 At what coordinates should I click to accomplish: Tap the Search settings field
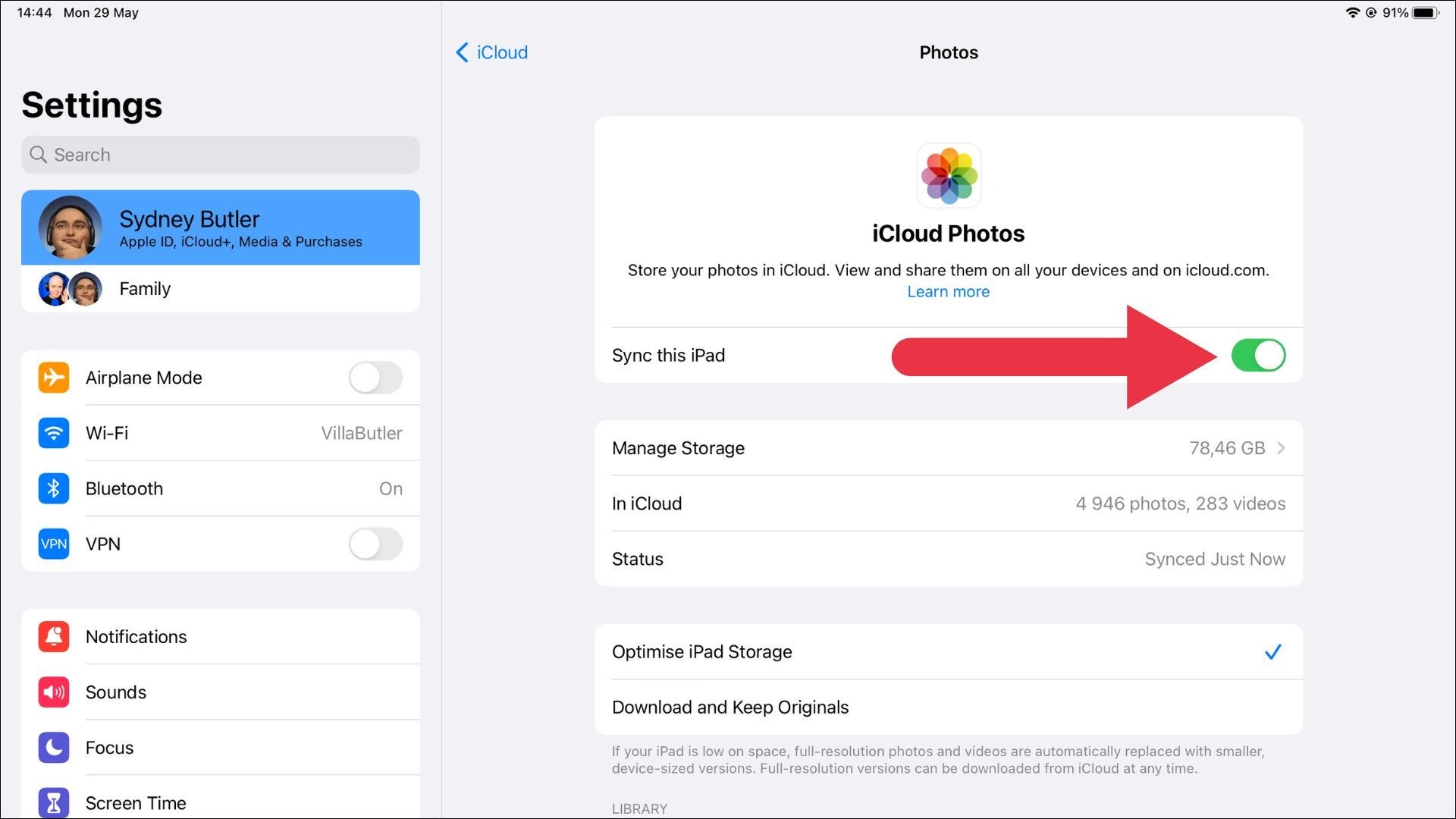coord(220,155)
